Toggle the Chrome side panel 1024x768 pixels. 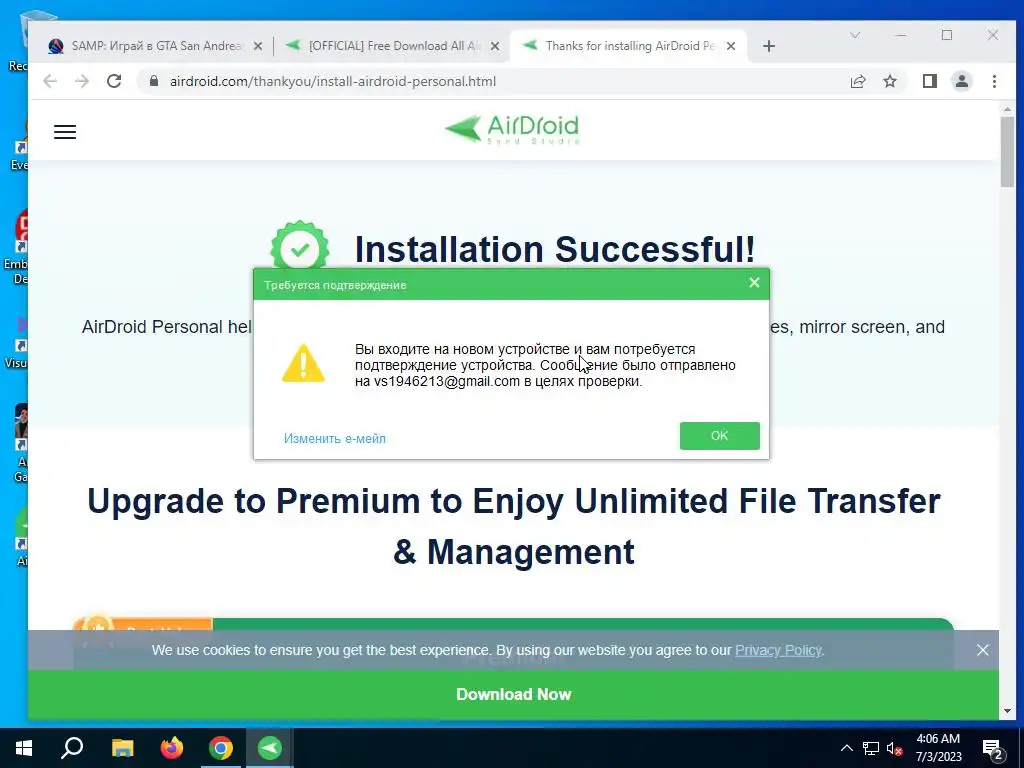coord(929,81)
